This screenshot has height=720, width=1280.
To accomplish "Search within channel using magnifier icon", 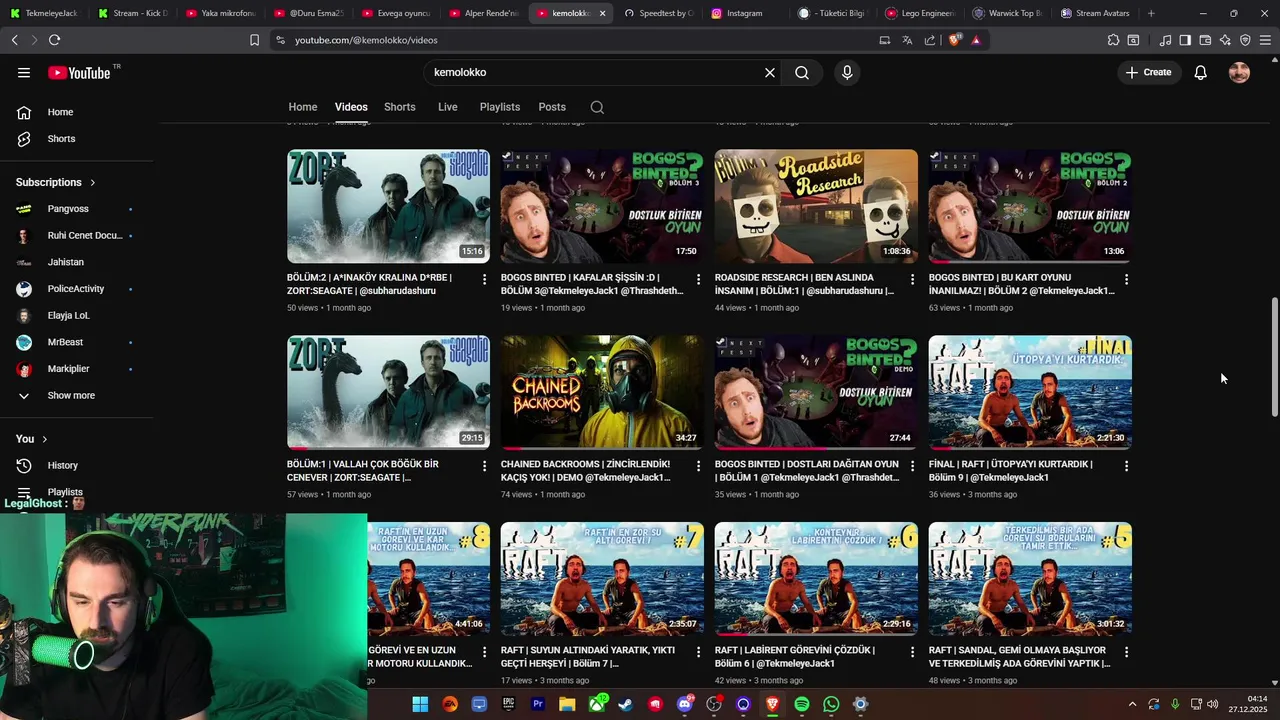I will coord(597,107).
